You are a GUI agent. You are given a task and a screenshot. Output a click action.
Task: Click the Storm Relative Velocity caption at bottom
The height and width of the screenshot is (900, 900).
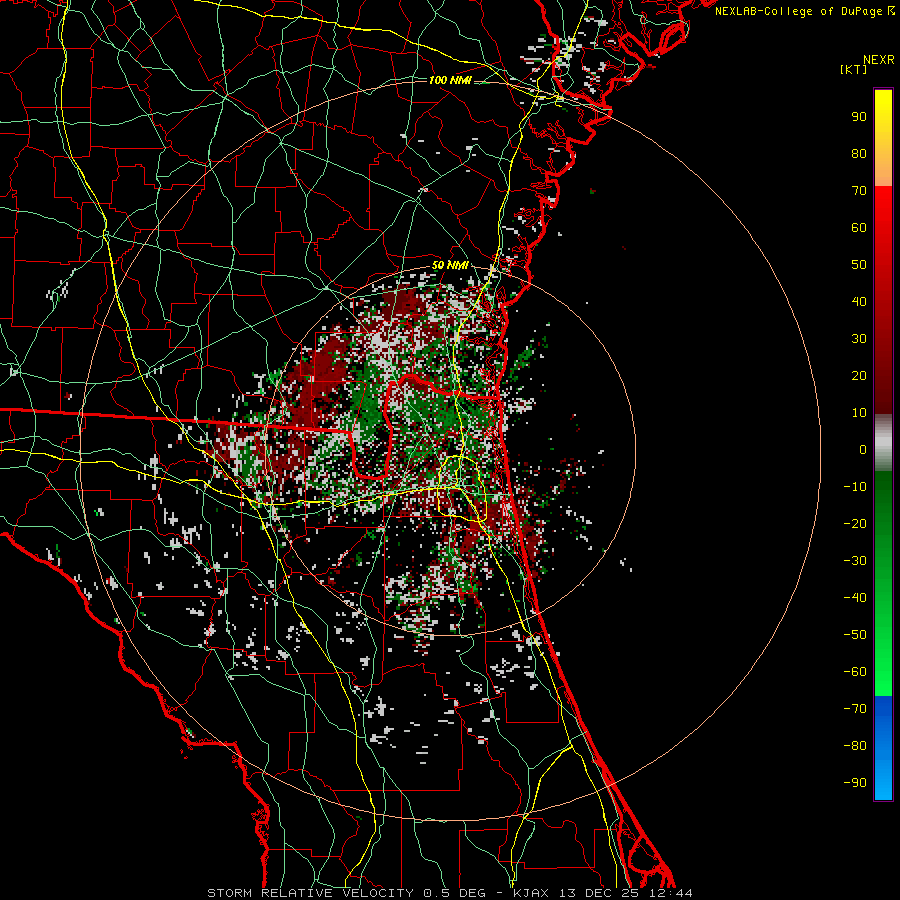click(x=449, y=893)
